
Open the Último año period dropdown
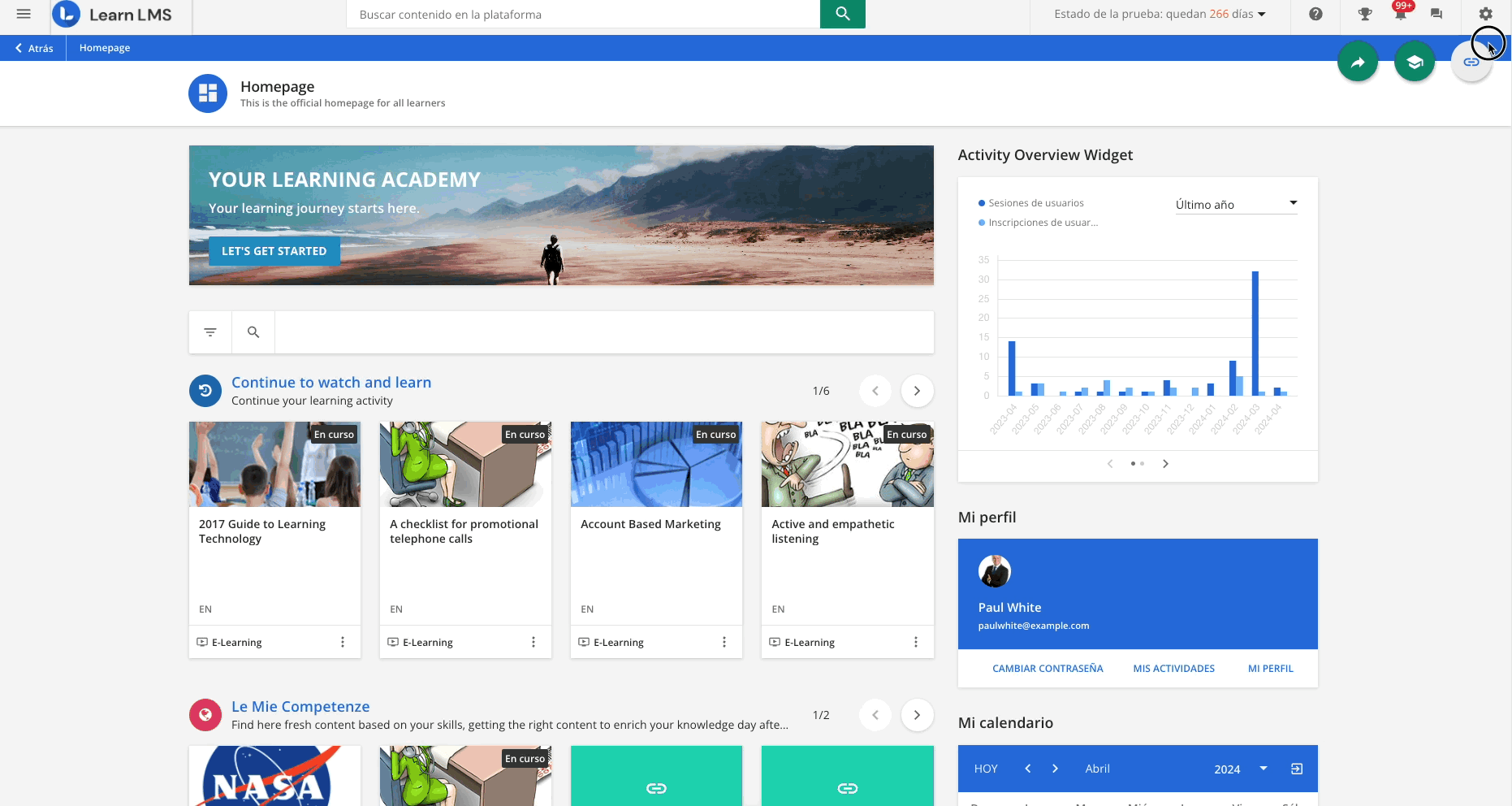[1236, 205]
